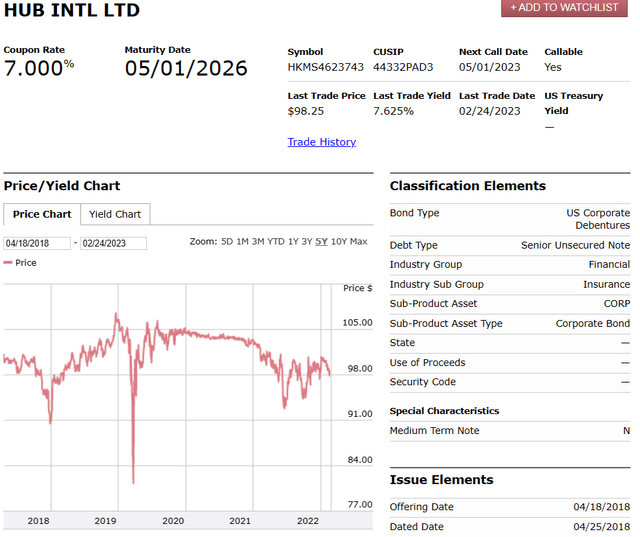Click the HUB INTL LTD heading
640x537 pixels.
72,10
